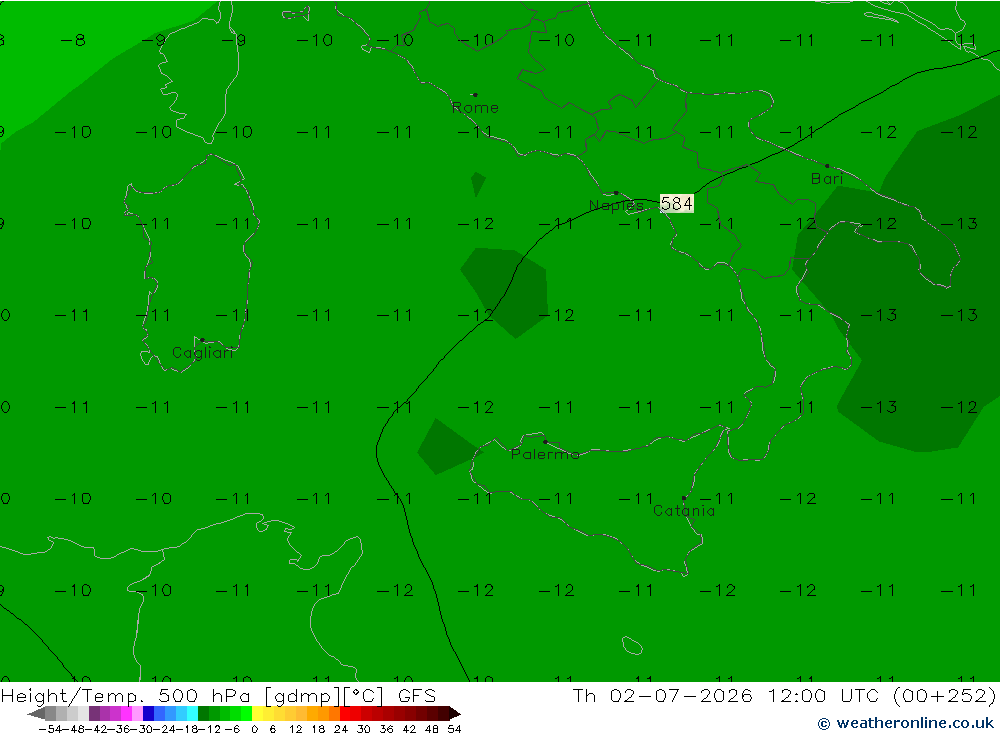1000x733 pixels.
Task: Open the weatheronline.co.uk copyright link
Action: [906, 723]
